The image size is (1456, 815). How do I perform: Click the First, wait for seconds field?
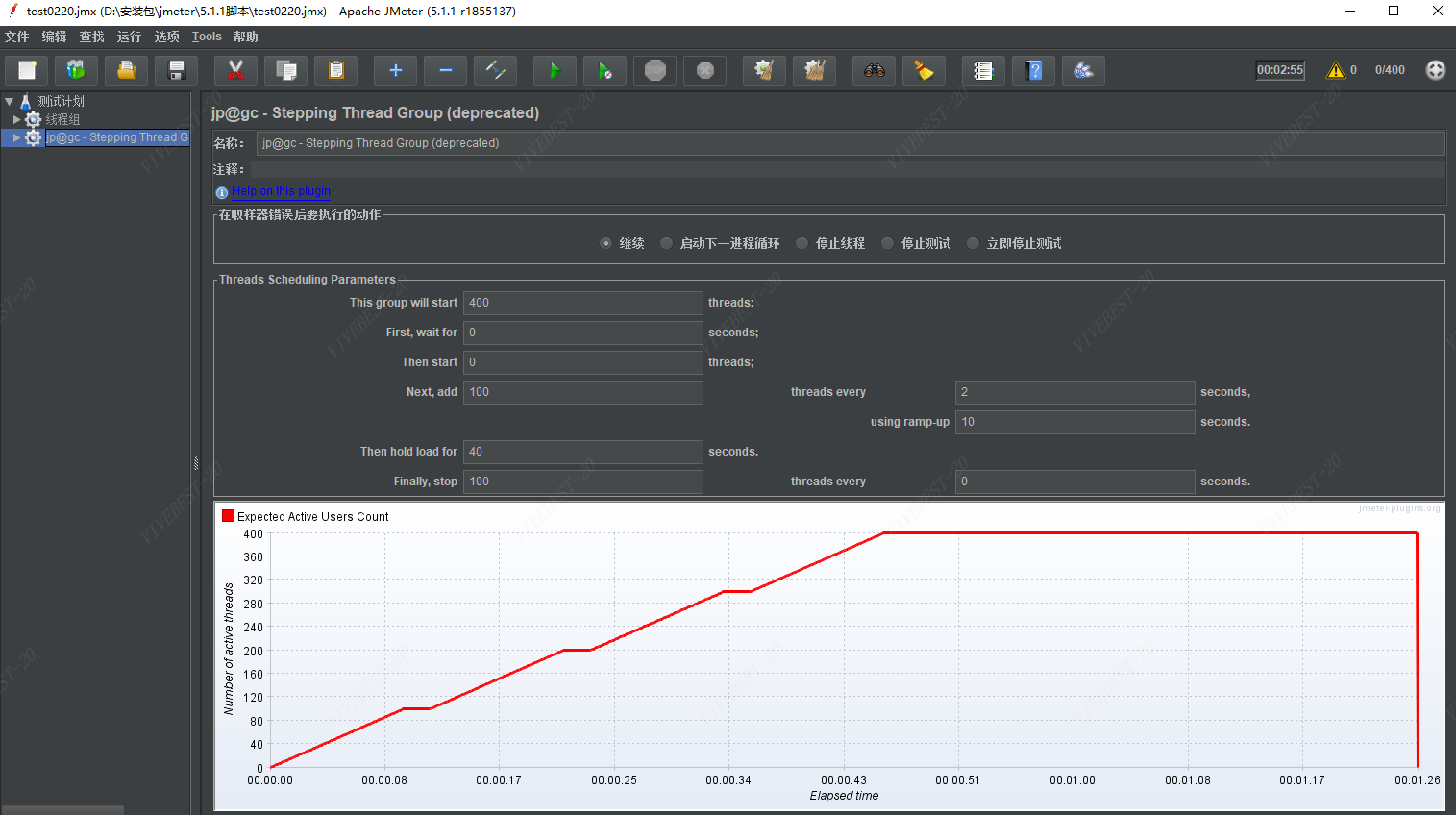click(x=583, y=333)
